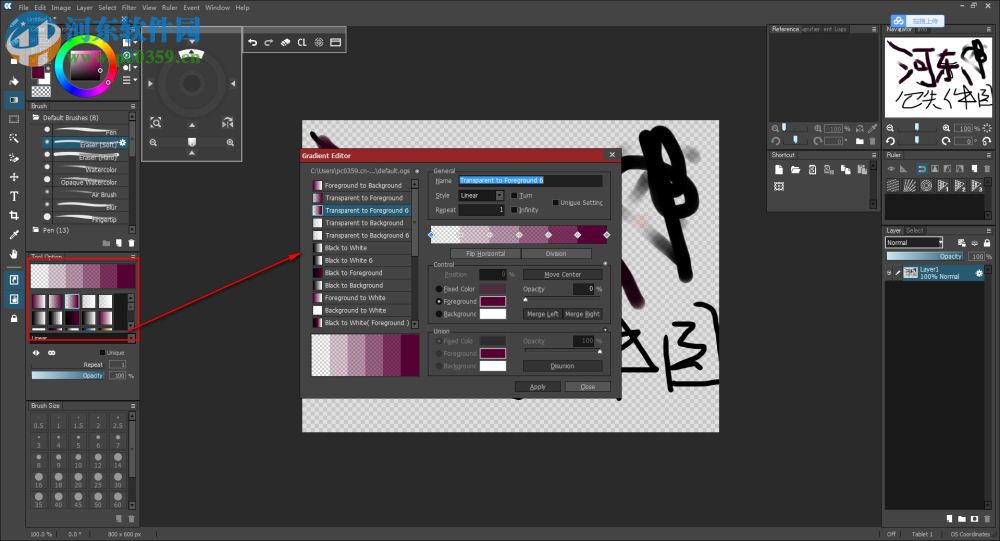Toggle the Unique checkbox in Tool Option
The width and height of the screenshot is (1000, 541).
tap(102, 352)
